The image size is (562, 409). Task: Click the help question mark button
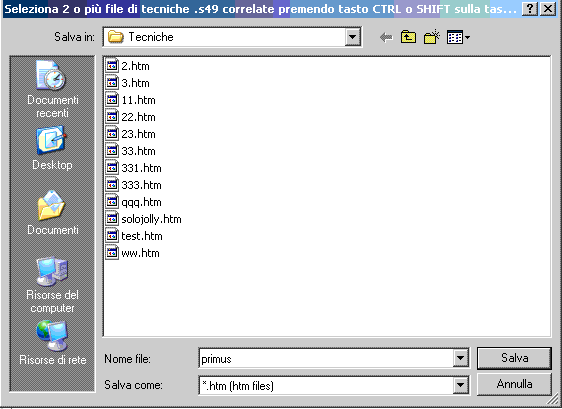point(530,9)
